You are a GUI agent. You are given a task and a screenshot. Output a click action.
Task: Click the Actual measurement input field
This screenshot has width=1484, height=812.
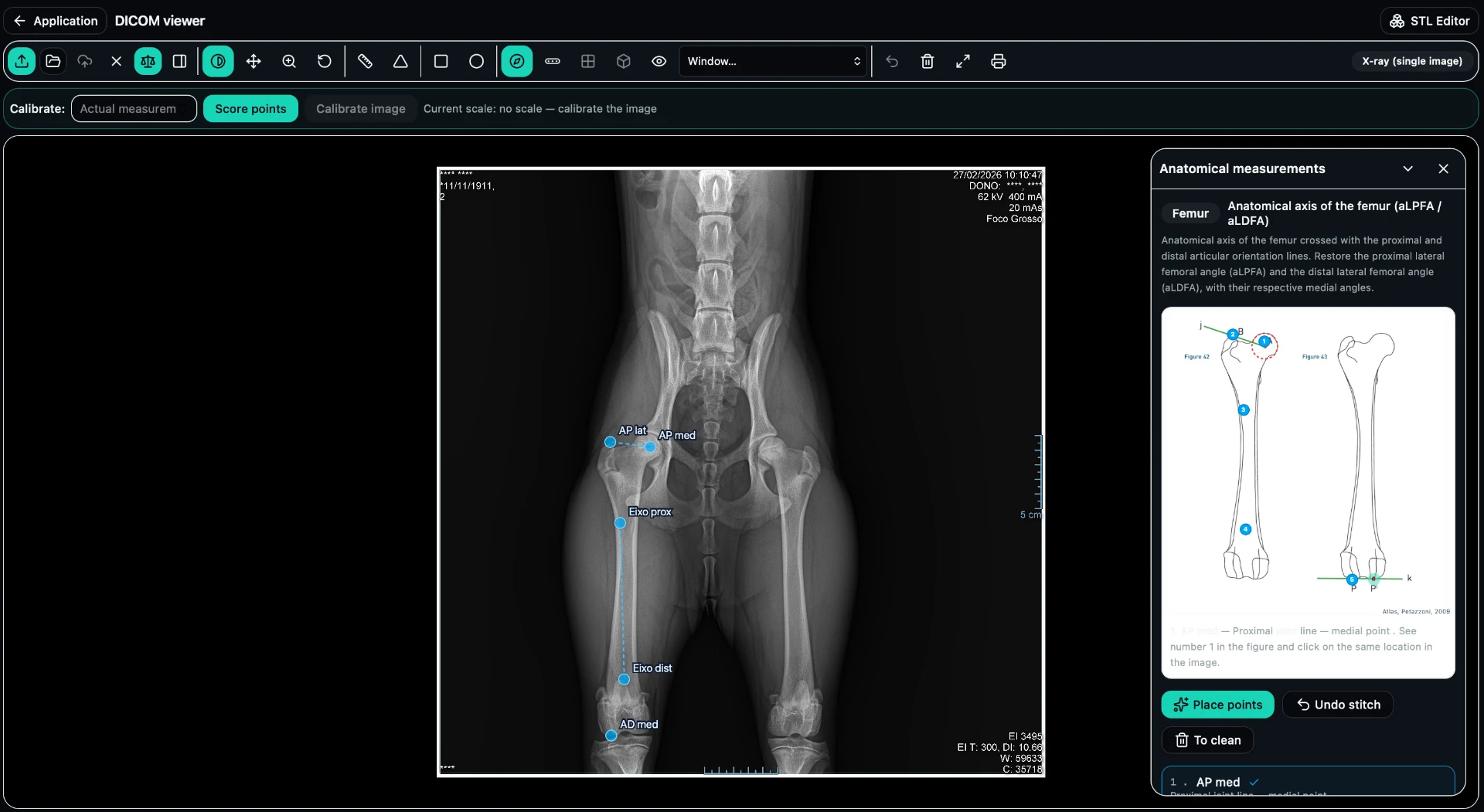click(x=134, y=109)
